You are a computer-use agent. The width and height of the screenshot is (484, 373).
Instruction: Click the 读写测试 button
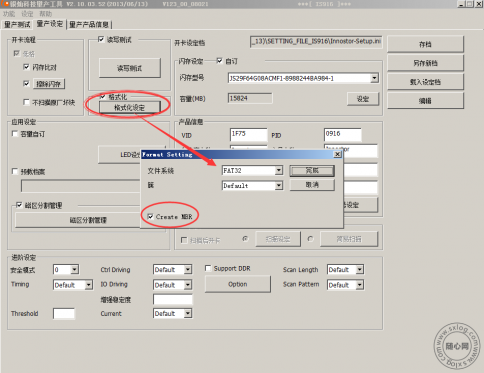pos(130,68)
